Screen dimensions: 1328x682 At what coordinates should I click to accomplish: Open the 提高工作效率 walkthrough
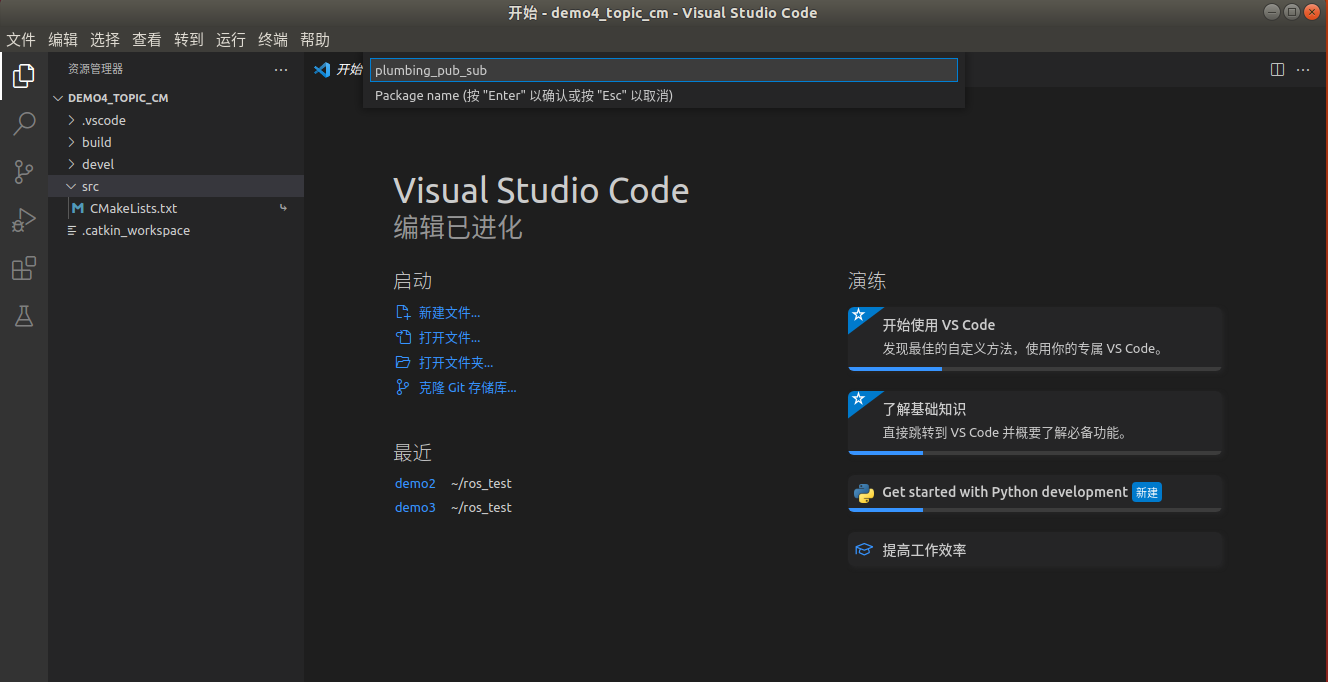(1035, 550)
